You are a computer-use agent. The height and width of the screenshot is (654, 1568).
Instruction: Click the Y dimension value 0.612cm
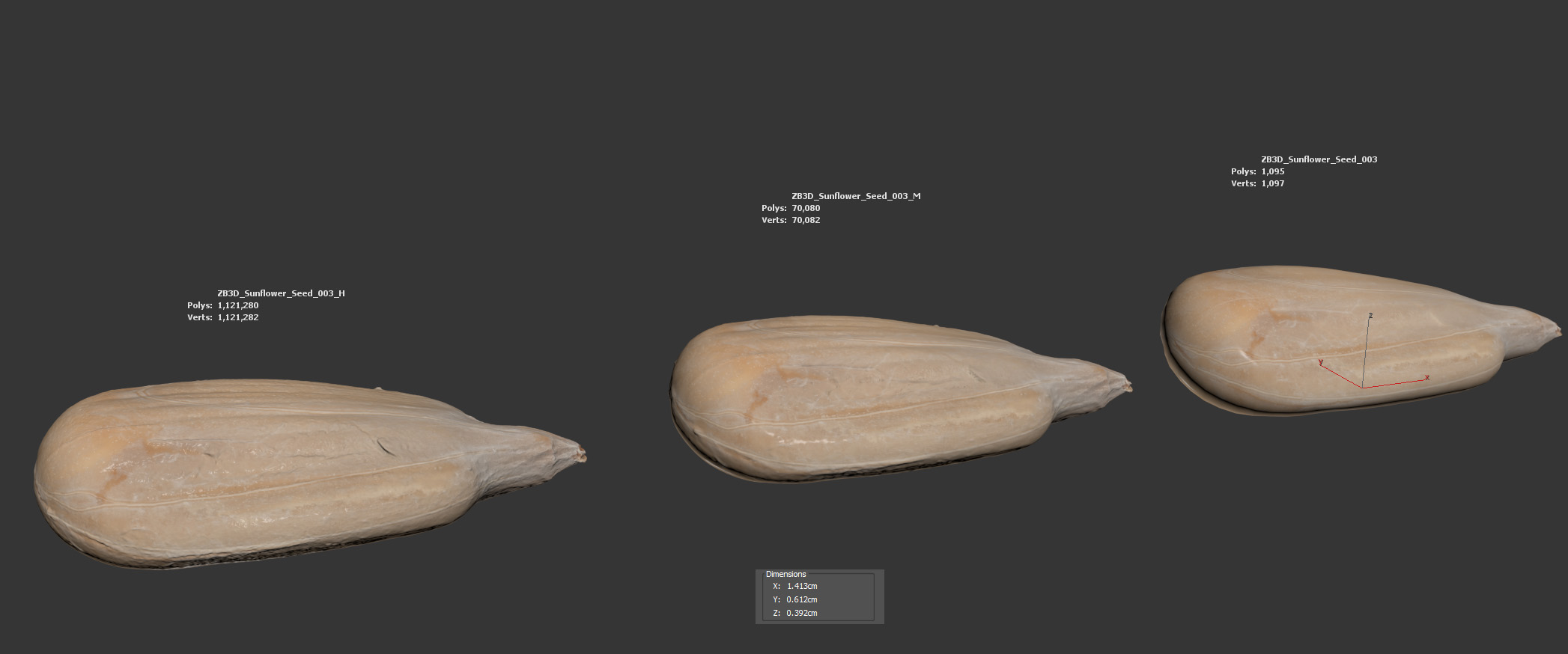click(802, 600)
